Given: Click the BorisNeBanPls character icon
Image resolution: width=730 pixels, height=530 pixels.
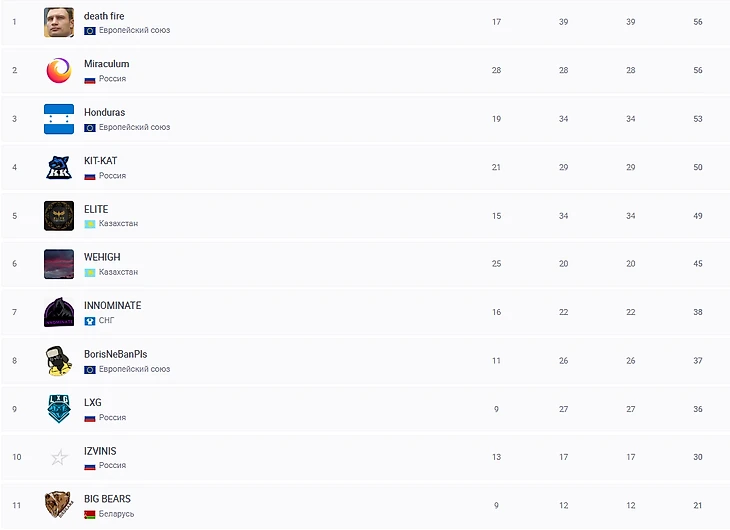Looking at the screenshot, I should [x=59, y=360].
